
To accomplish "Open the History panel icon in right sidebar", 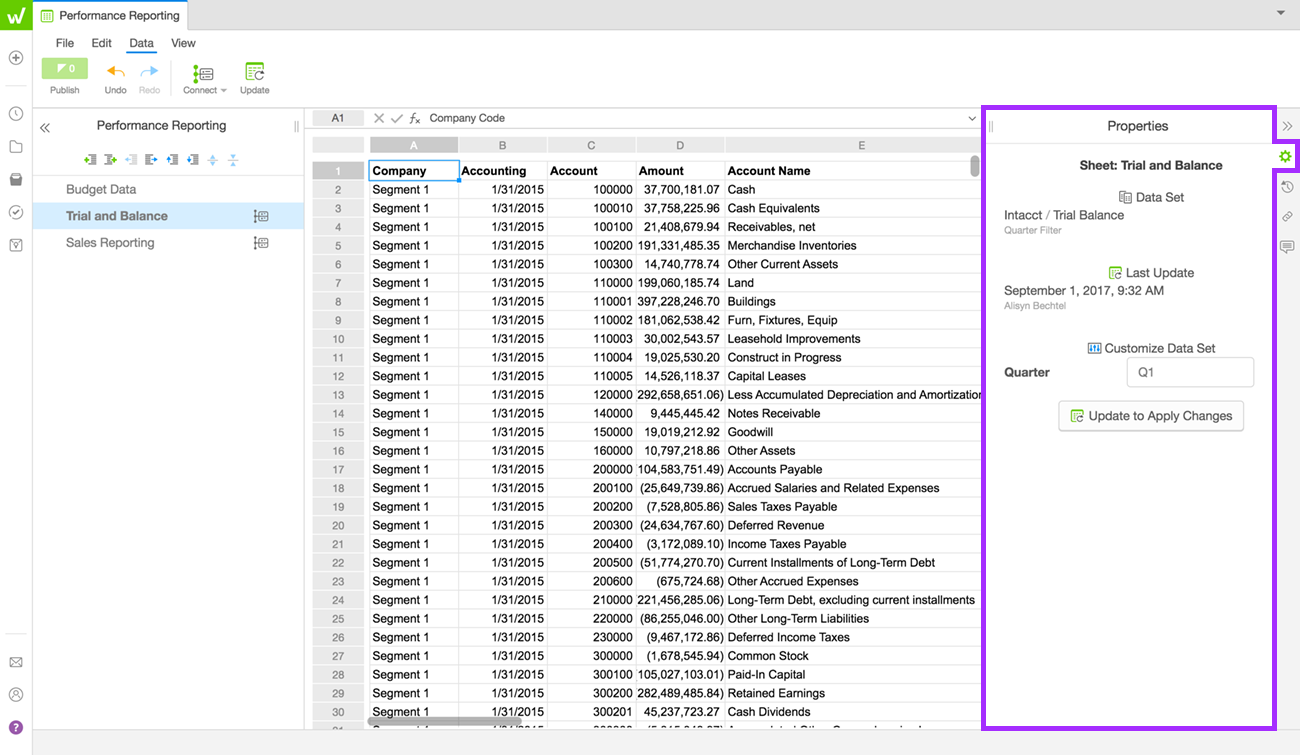I will [1287, 187].
